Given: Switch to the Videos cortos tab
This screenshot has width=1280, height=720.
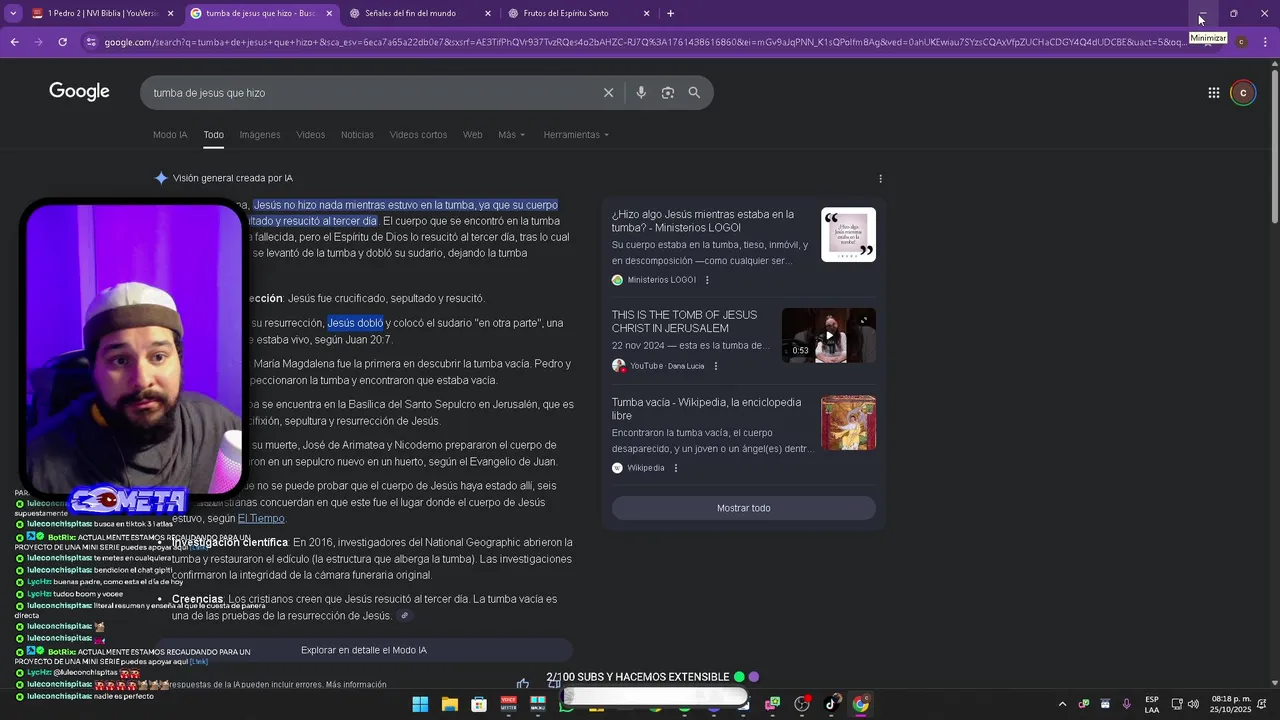Looking at the screenshot, I should pos(418,135).
